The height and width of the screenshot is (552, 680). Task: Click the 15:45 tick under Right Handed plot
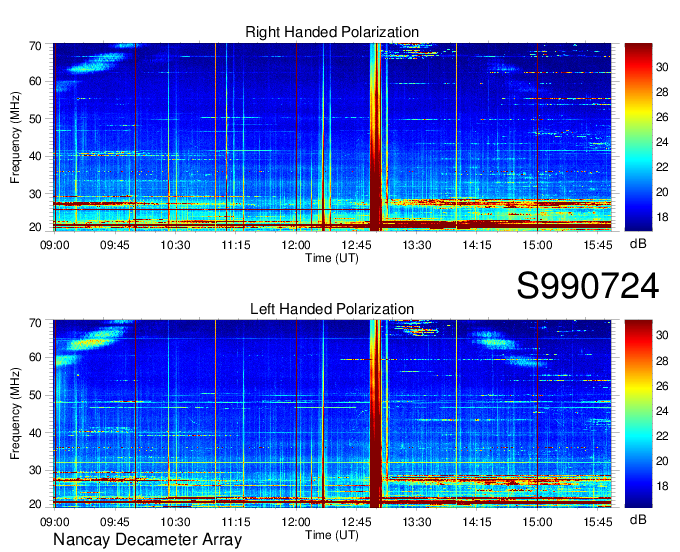point(598,245)
